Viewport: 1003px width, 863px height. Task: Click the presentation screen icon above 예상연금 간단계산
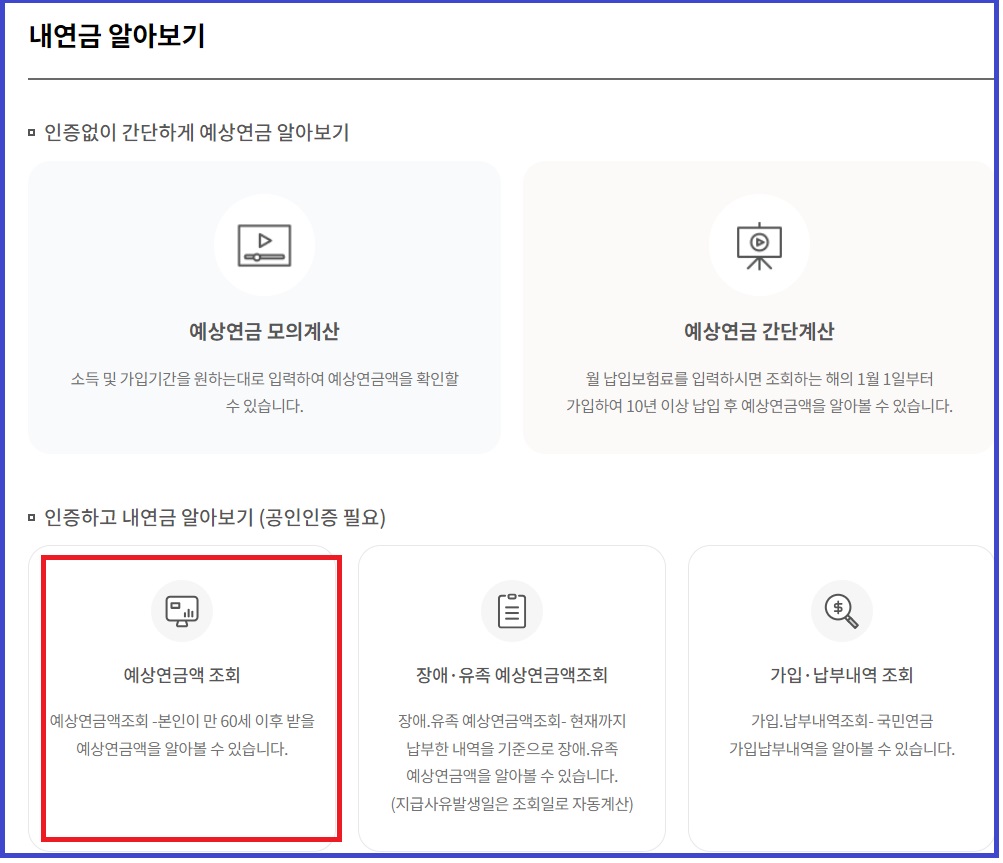coord(761,243)
